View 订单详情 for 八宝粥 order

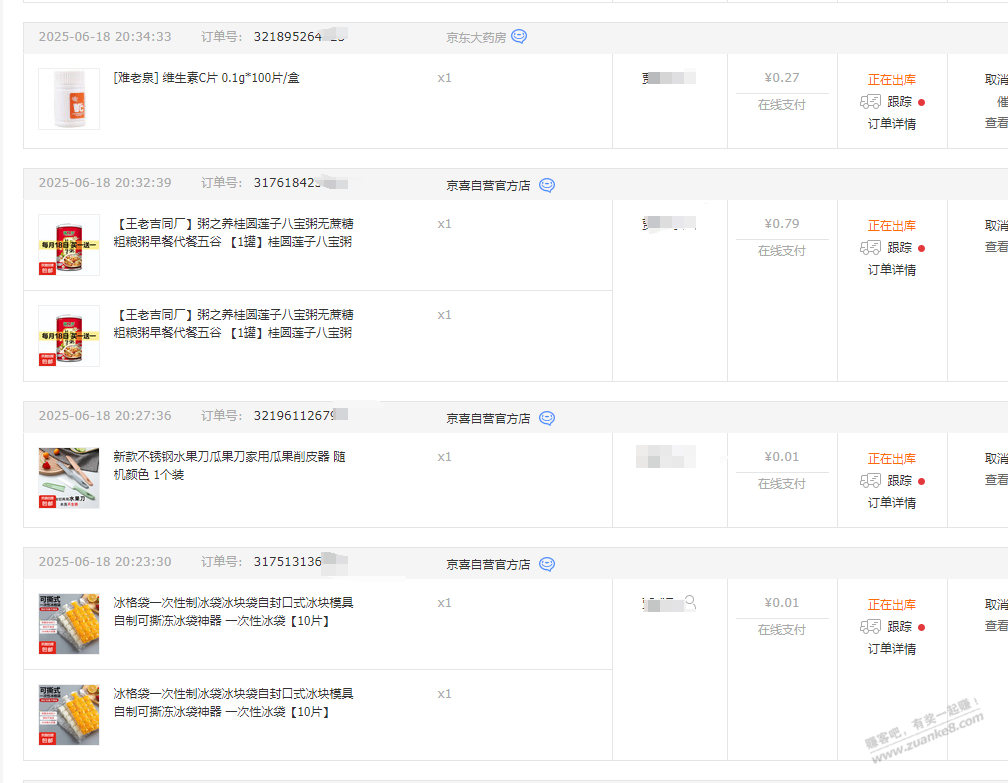pos(892,269)
